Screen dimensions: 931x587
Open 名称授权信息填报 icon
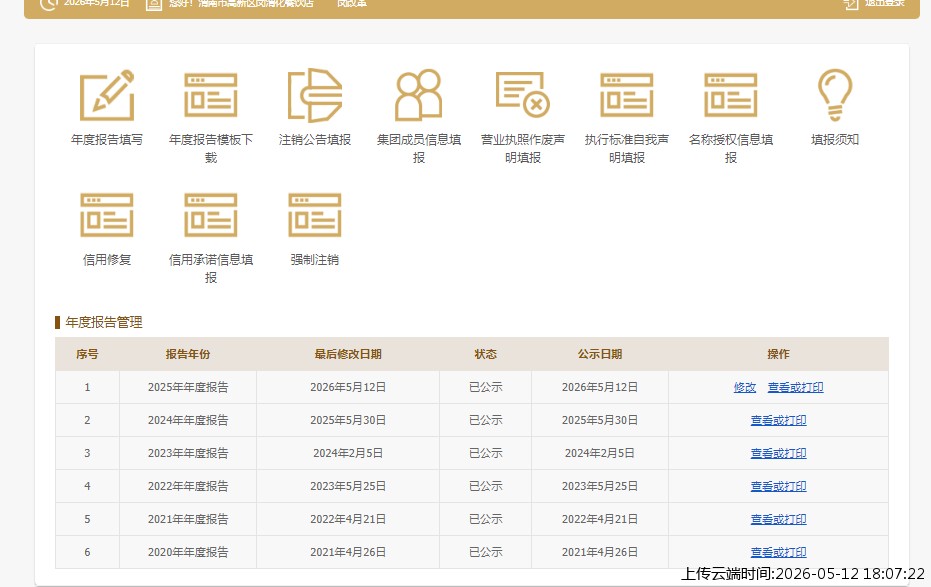[731, 95]
